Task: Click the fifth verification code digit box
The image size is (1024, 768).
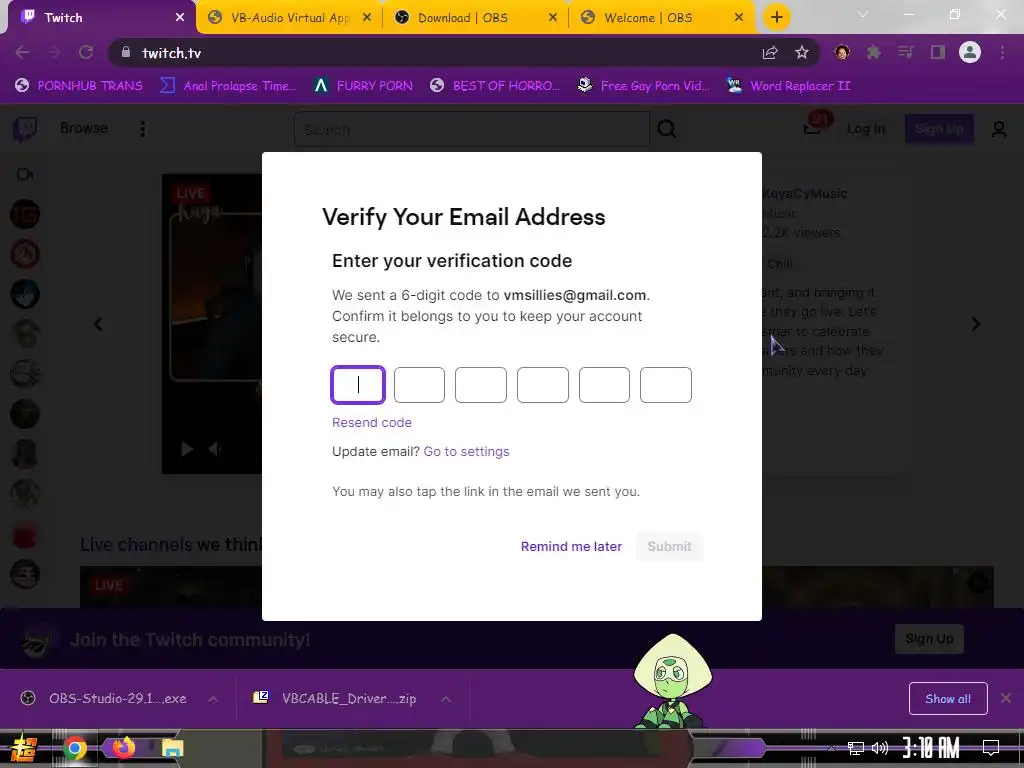Action: point(604,385)
